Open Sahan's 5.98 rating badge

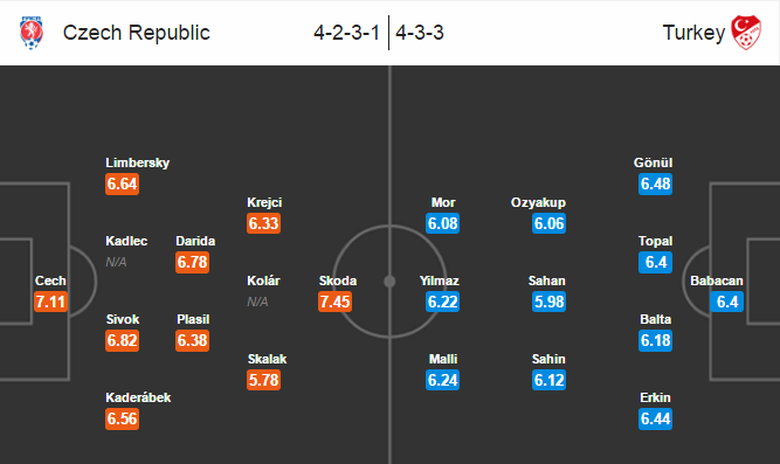[x=549, y=302]
